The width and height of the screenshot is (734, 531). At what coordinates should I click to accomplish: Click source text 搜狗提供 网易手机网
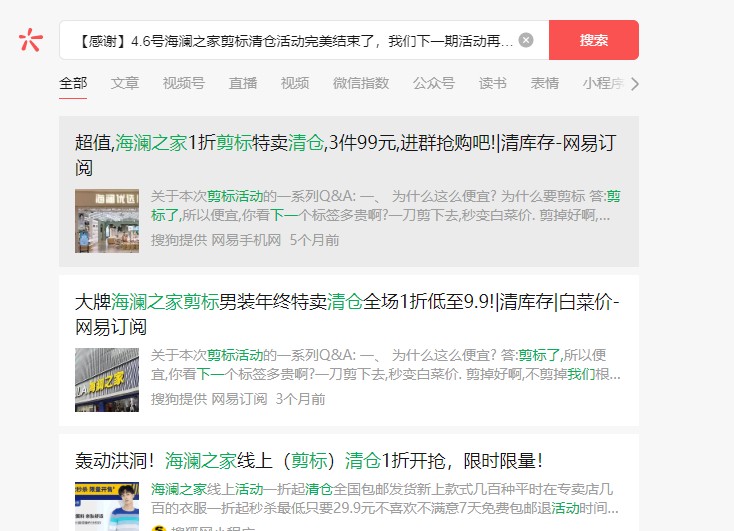click(x=215, y=240)
